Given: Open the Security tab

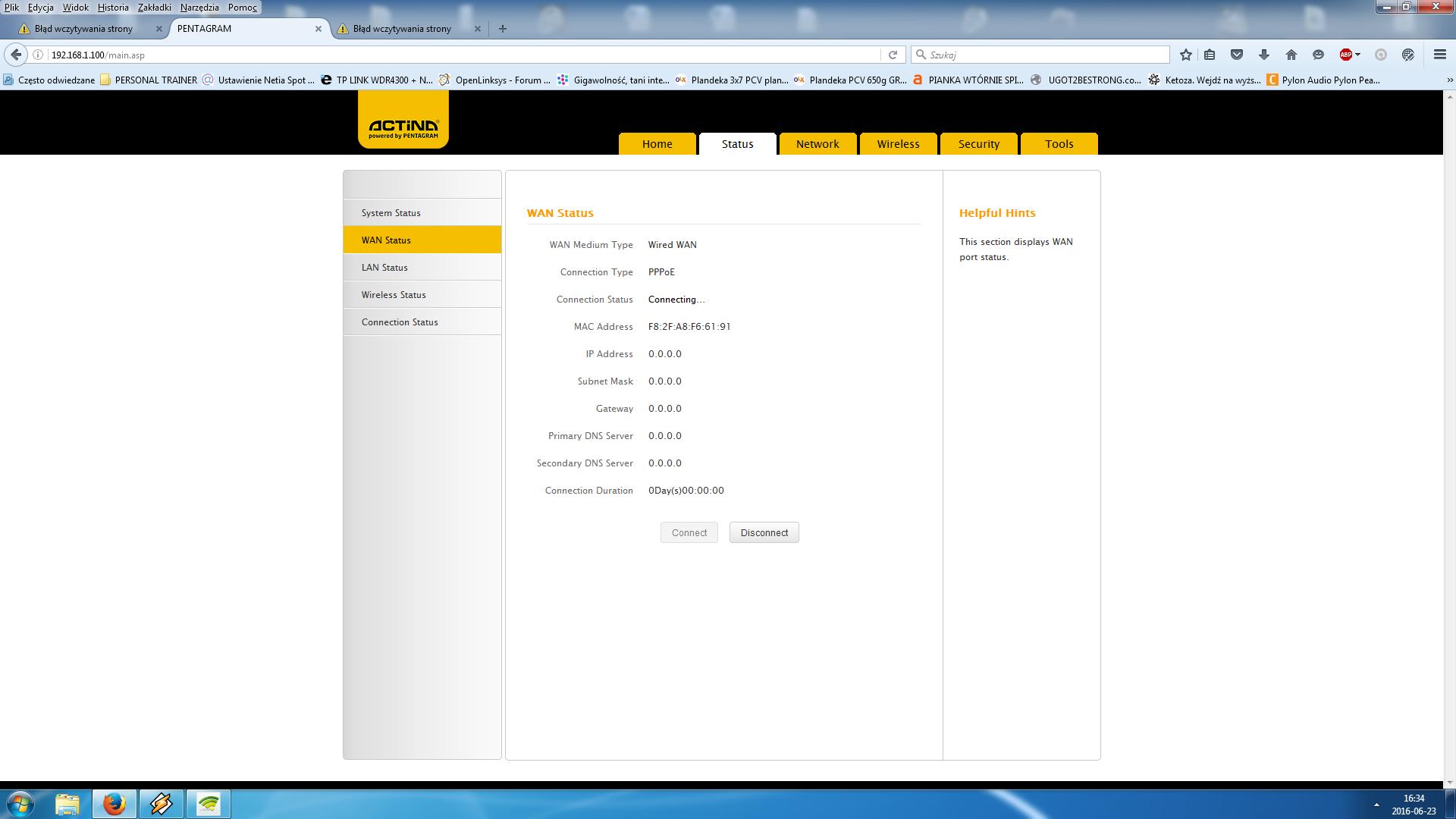Looking at the screenshot, I should pyautogui.click(x=978, y=144).
